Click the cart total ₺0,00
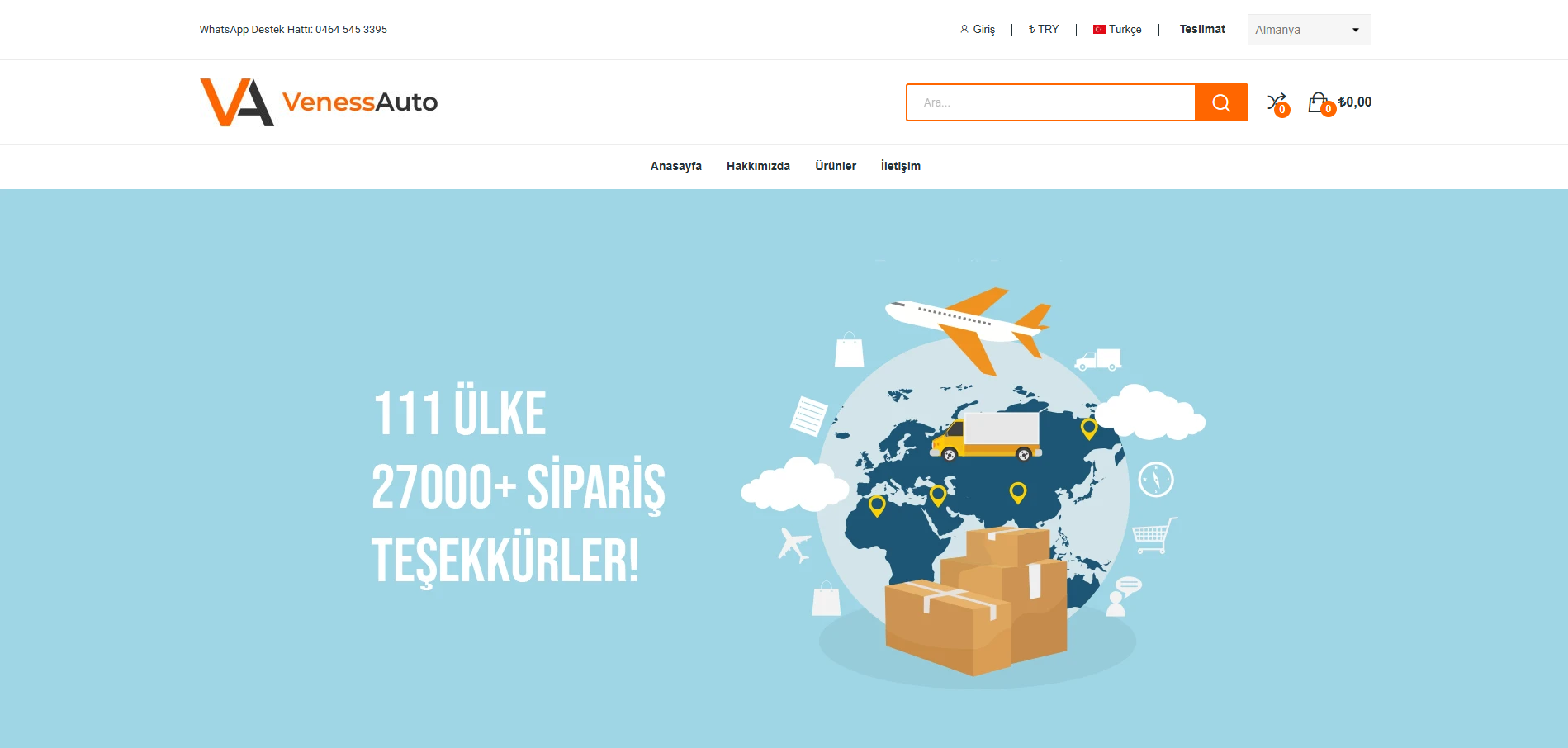1568x748 pixels. [x=1355, y=102]
